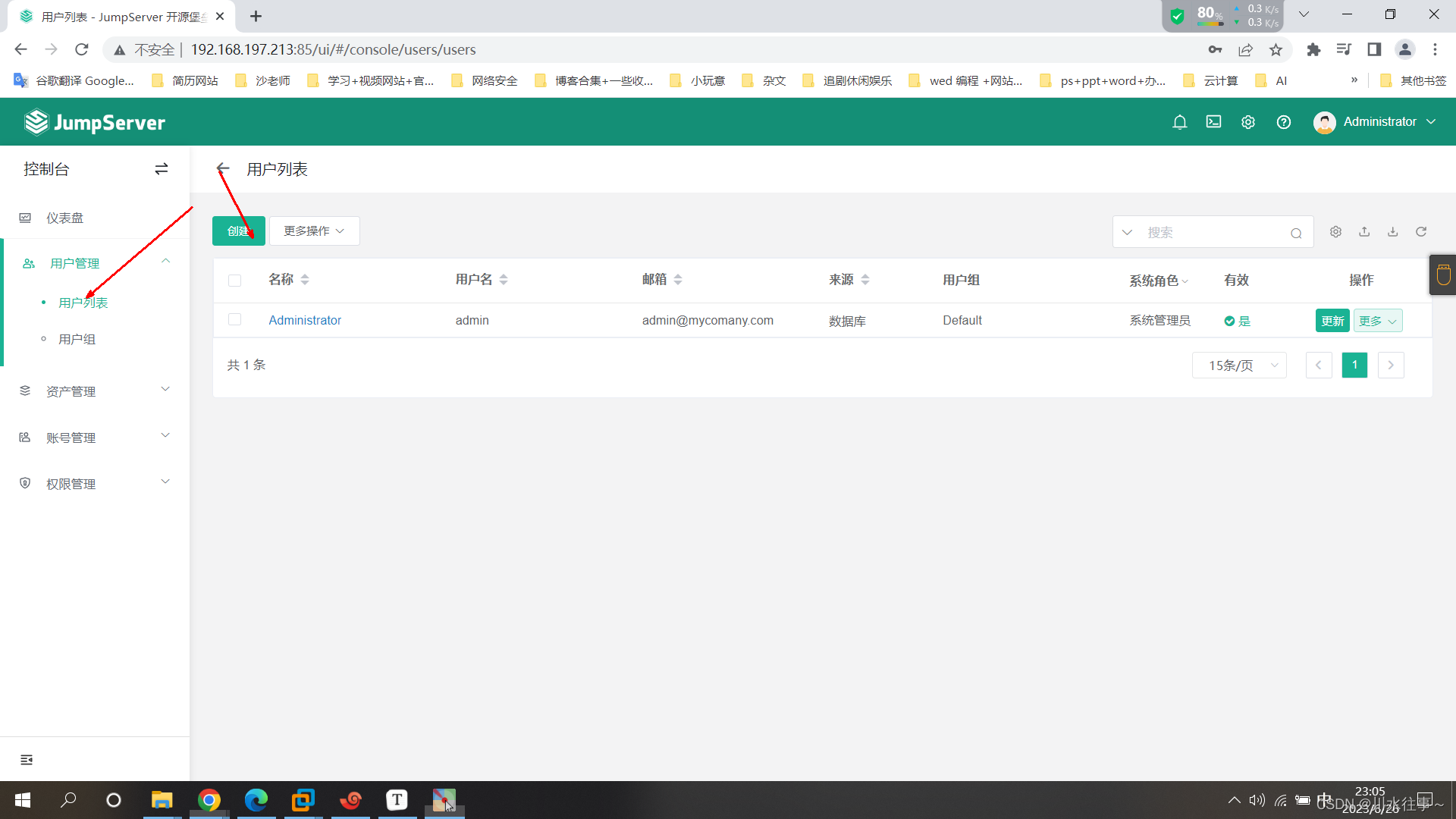Open the 更多操作 dropdown
Viewport: 1456px width, 819px height.
[314, 231]
